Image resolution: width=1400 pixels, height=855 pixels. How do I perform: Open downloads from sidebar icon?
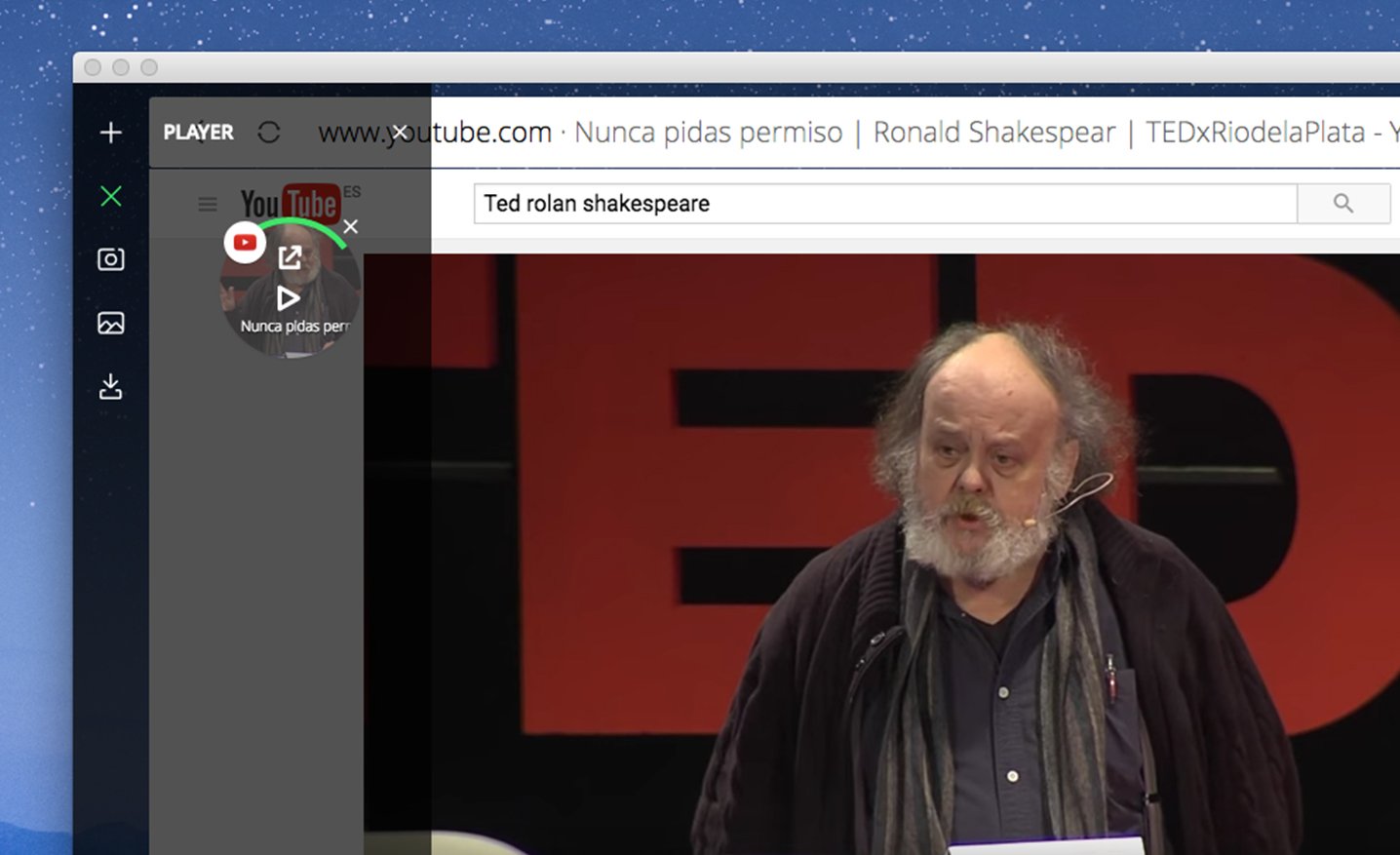[x=111, y=387]
